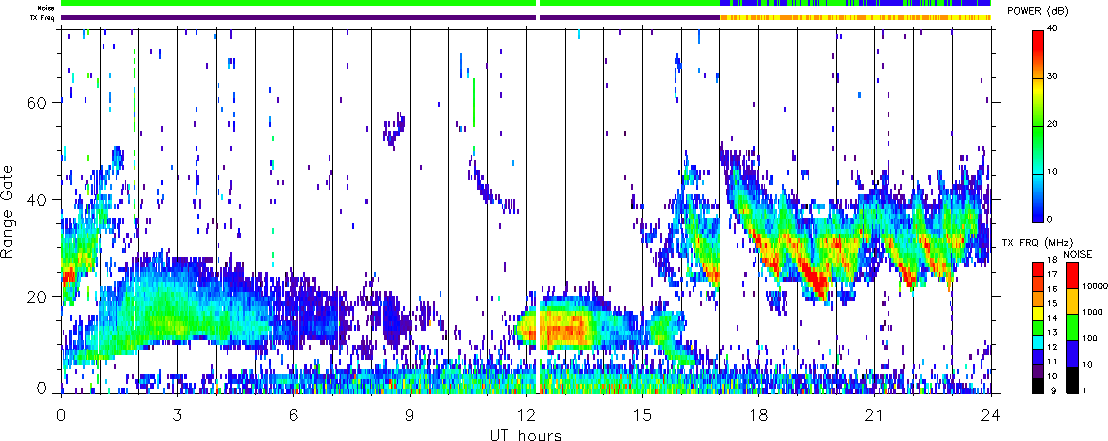The width and height of the screenshot is (1108, 441).
Task: Click the "100" label on NOISE legend
Action: (1088, 339)
